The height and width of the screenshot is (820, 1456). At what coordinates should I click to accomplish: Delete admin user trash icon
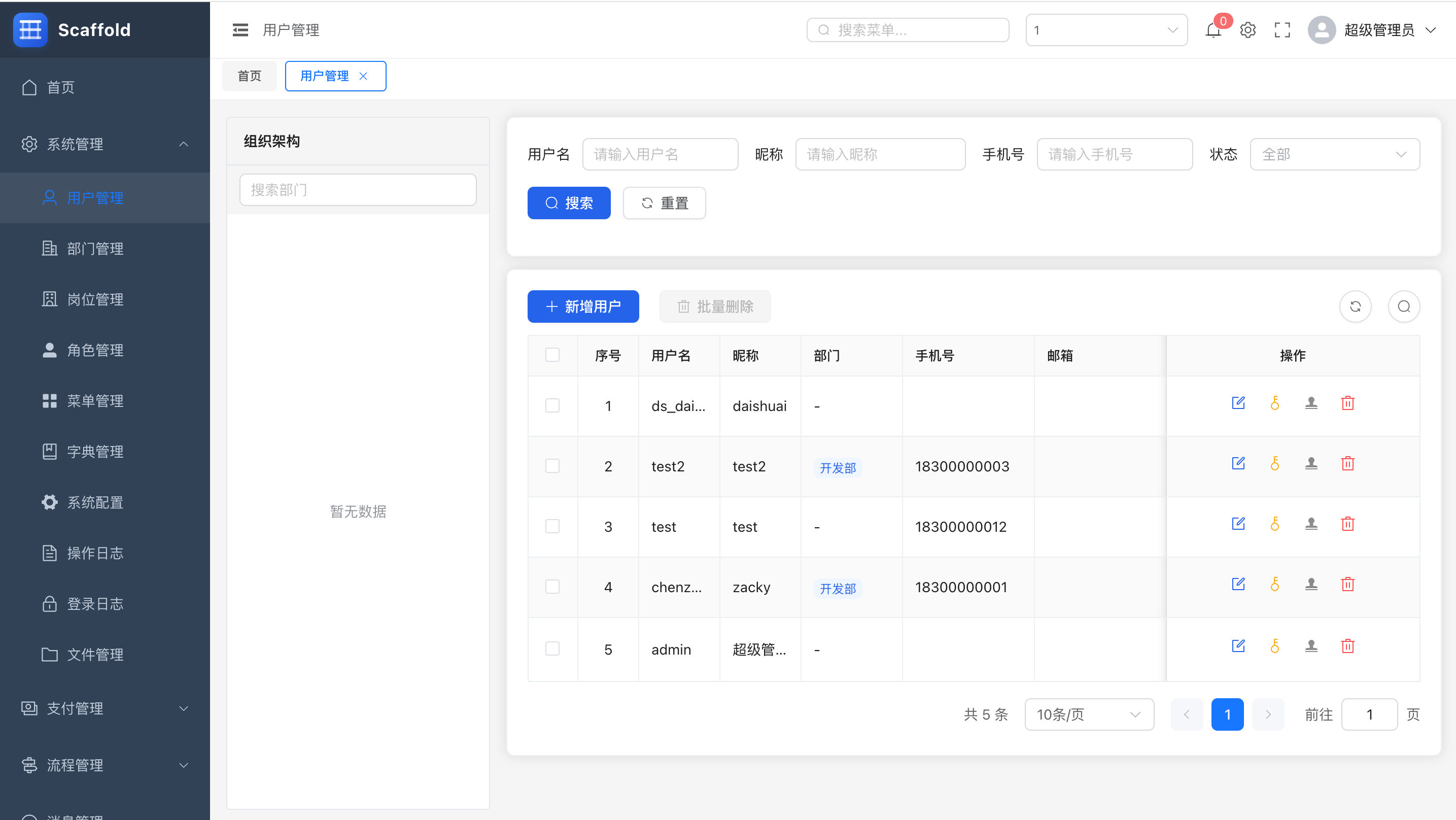pos(1348,646)
